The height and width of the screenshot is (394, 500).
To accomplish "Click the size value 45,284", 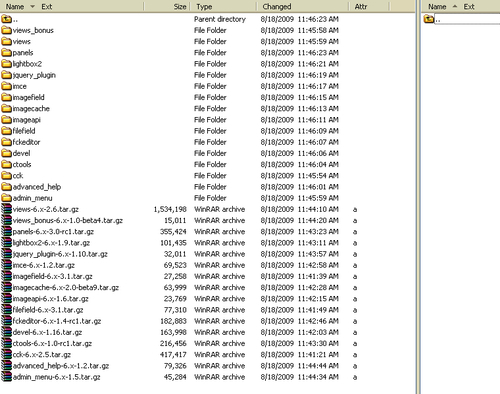I will coord(175,377).
